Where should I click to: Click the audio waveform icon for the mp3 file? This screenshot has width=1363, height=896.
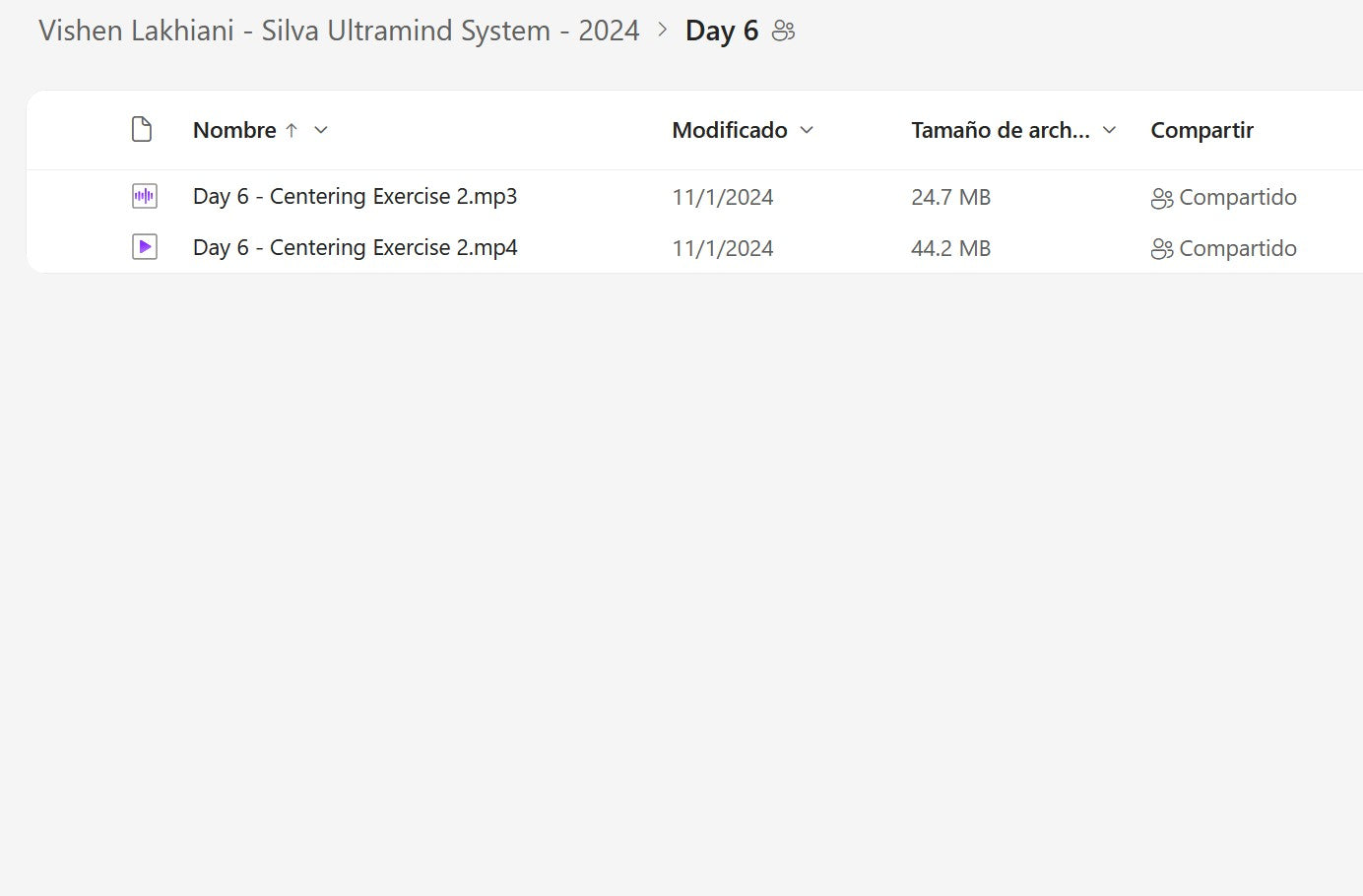145,196
